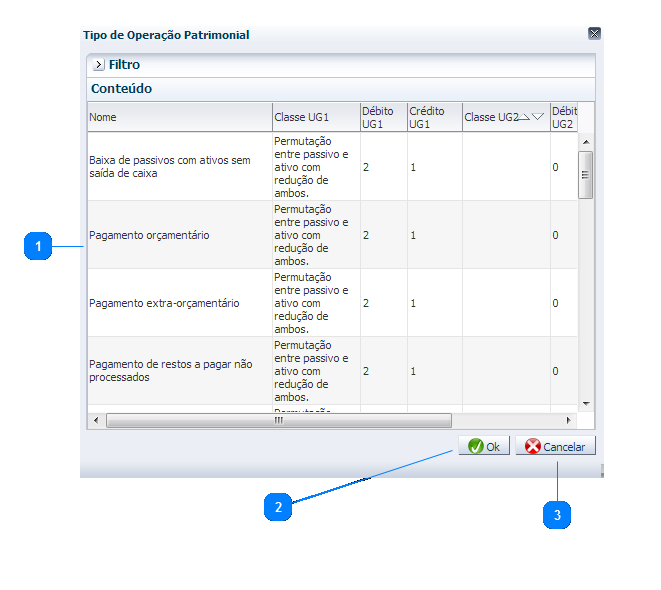Click the vertical scrollbar down arrow
The width and height of the screenshot is (661, 590).
586,403
